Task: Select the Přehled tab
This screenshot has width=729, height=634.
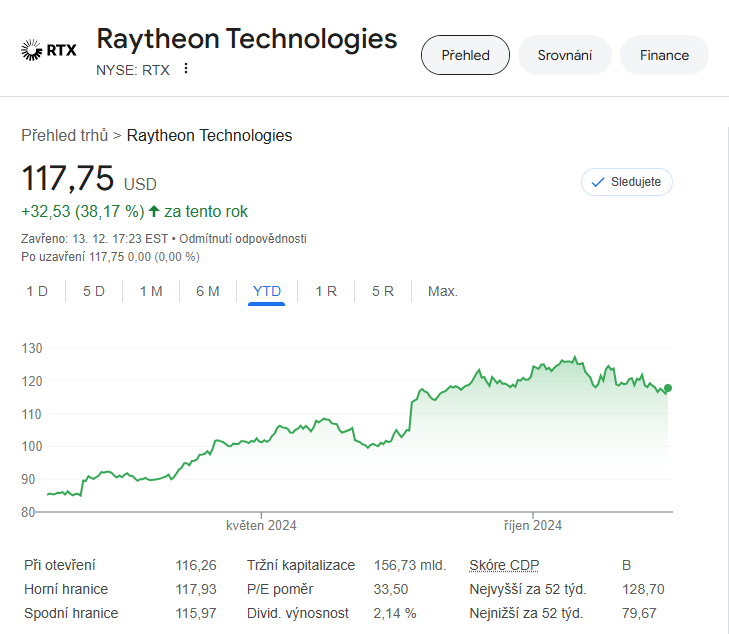Action: [x=465, y=55]
